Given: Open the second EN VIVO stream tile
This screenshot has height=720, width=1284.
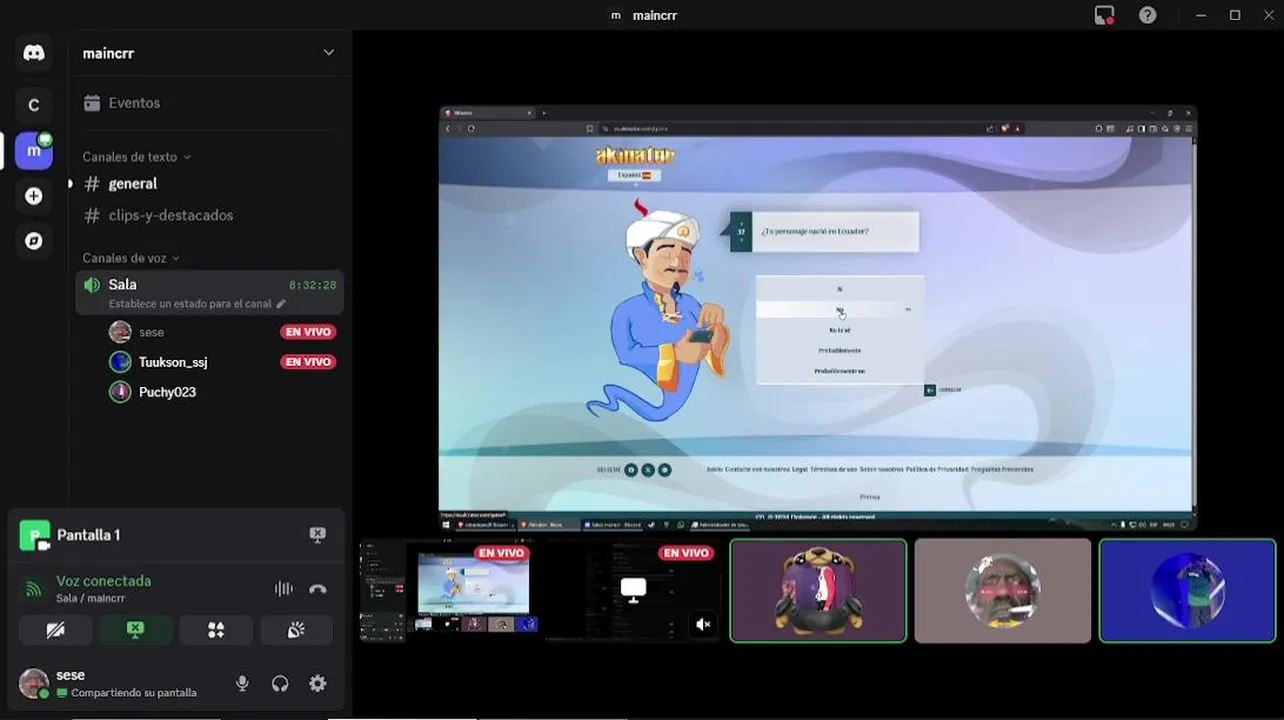Looking at the screenshot, I should pos(634,590).
